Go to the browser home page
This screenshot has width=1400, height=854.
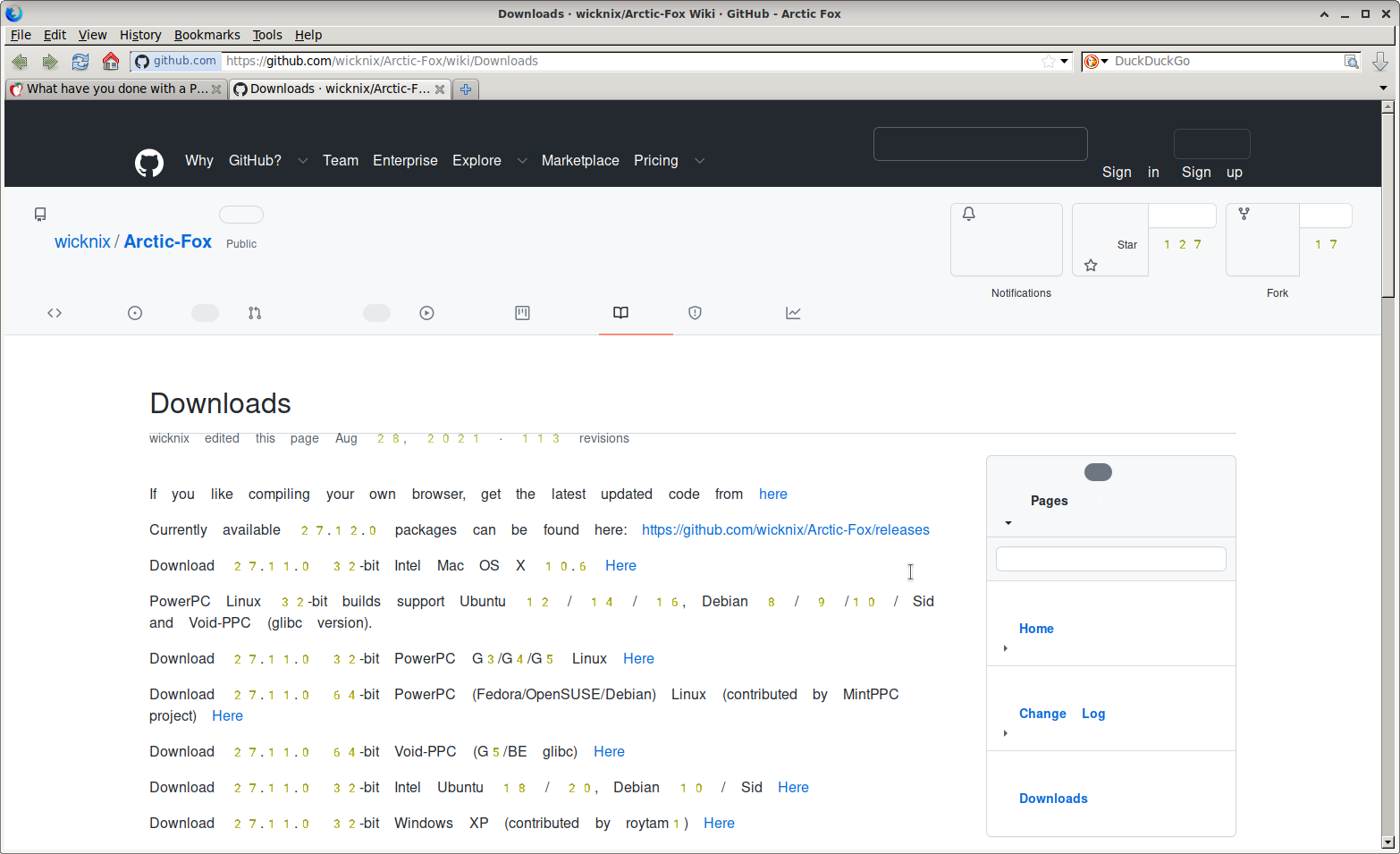pyautogui.click(x=111, y=62)
